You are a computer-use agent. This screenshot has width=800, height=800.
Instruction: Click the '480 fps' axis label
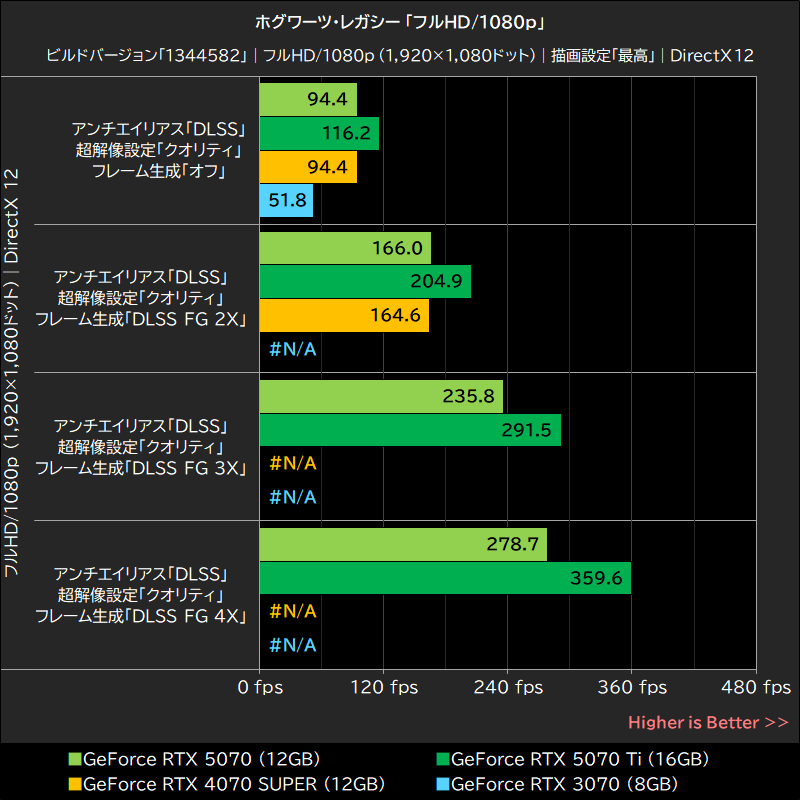click(x=756, y=687)
